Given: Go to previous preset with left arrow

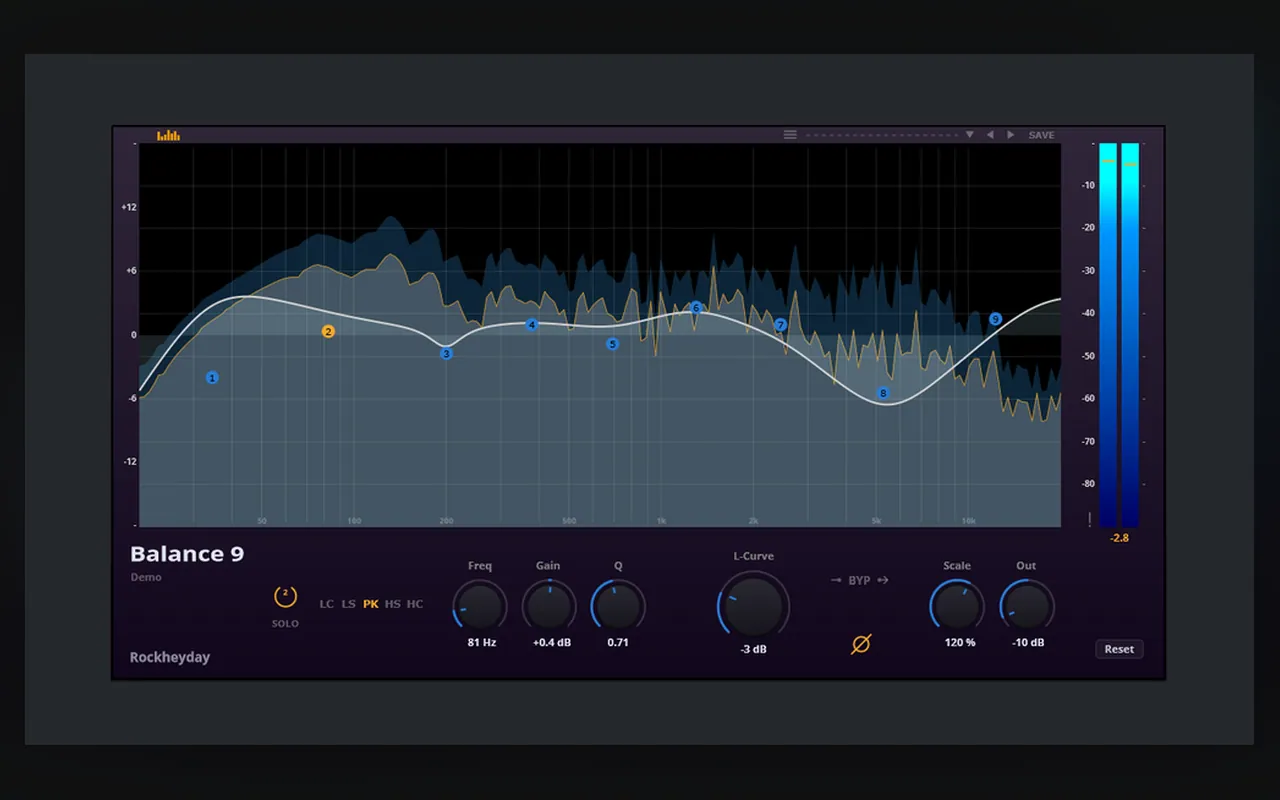Looking at the screenshot, I should click(x=990, y=135).
